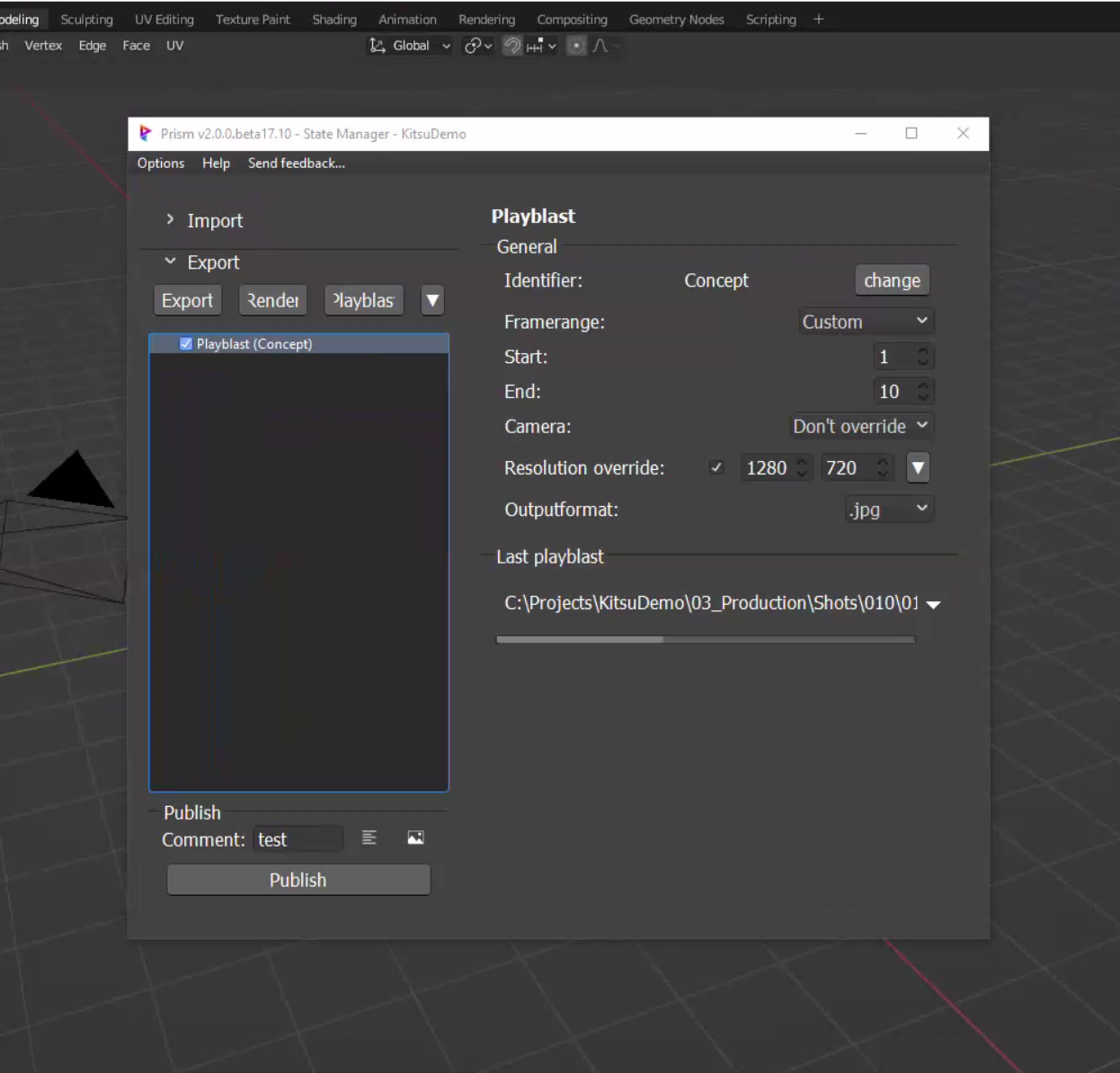Toggle Blender snapping magnet icon
The height and width of the screenshot is (1073, 1120).
pos(512,46)
